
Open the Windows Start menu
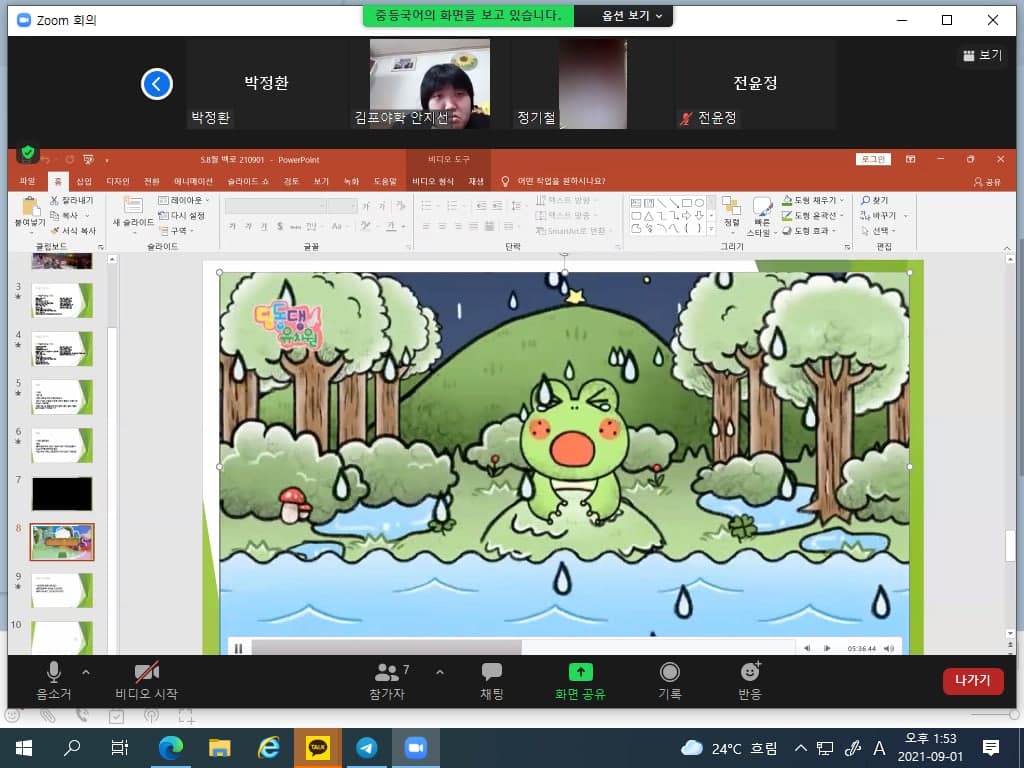tap(24, 748)
